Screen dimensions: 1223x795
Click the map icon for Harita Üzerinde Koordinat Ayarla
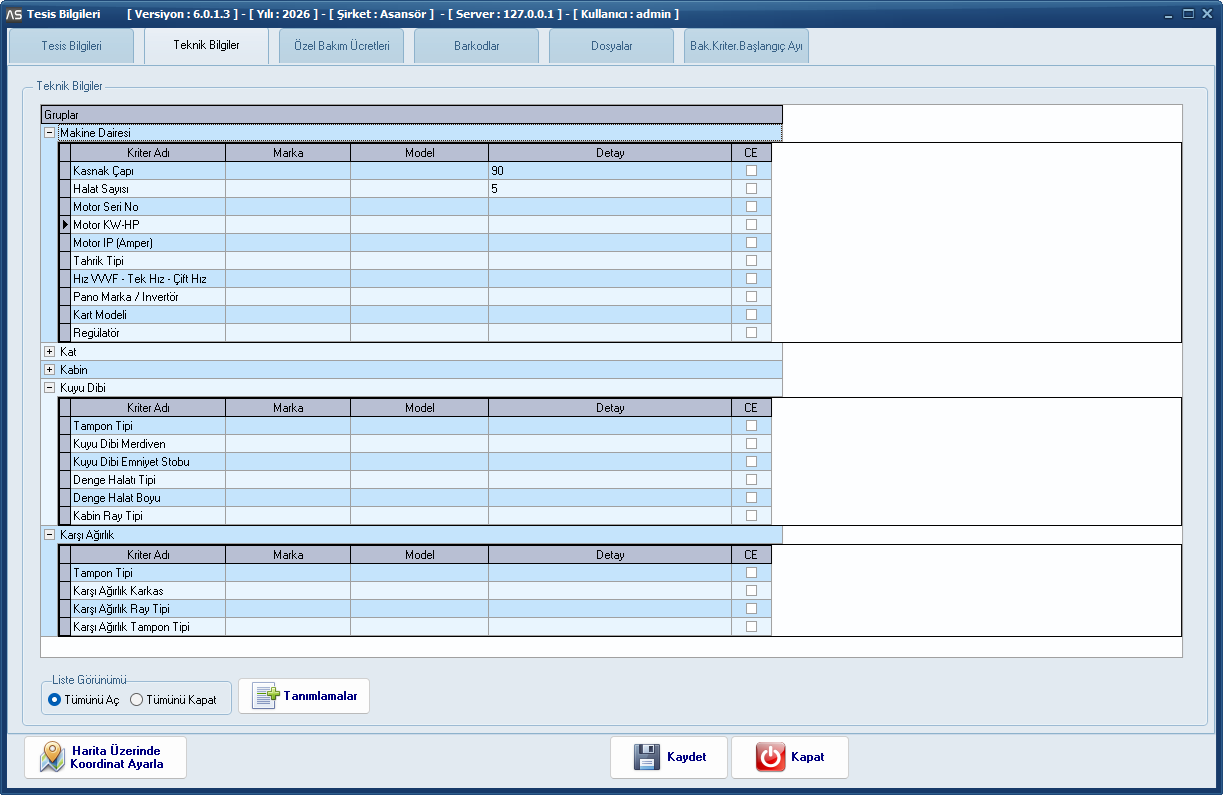[52, 757]
